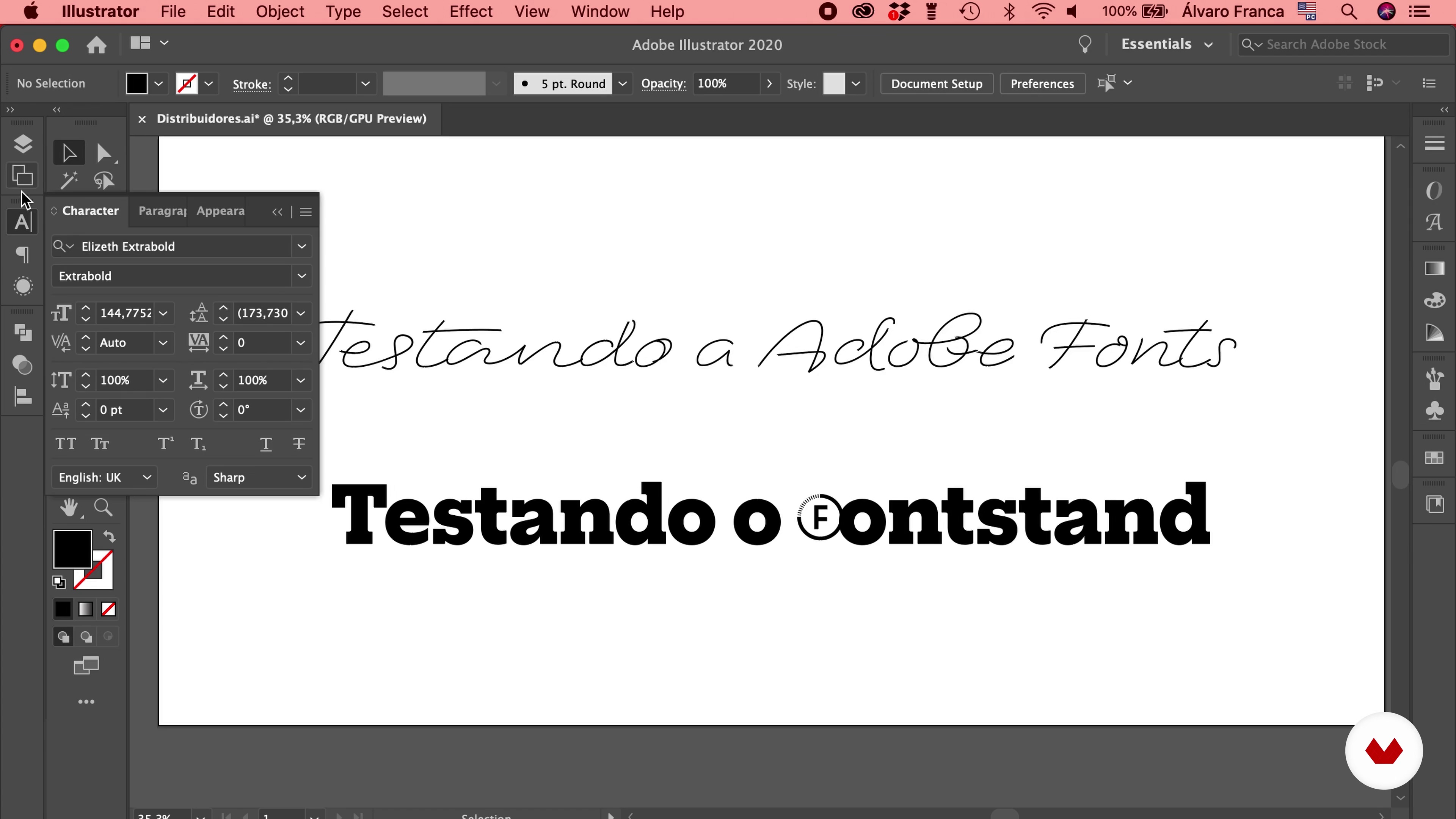Swap fill and stroke arrows
The height and width of the screenshot is (819, 1456).
(x=109, y=536)
